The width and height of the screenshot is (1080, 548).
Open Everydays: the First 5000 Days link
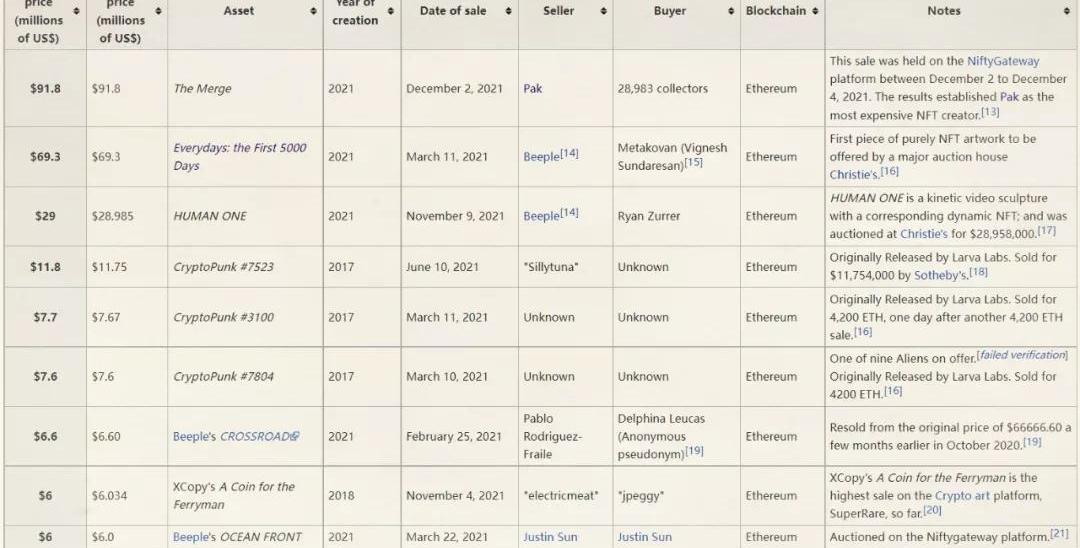(239, 157)
